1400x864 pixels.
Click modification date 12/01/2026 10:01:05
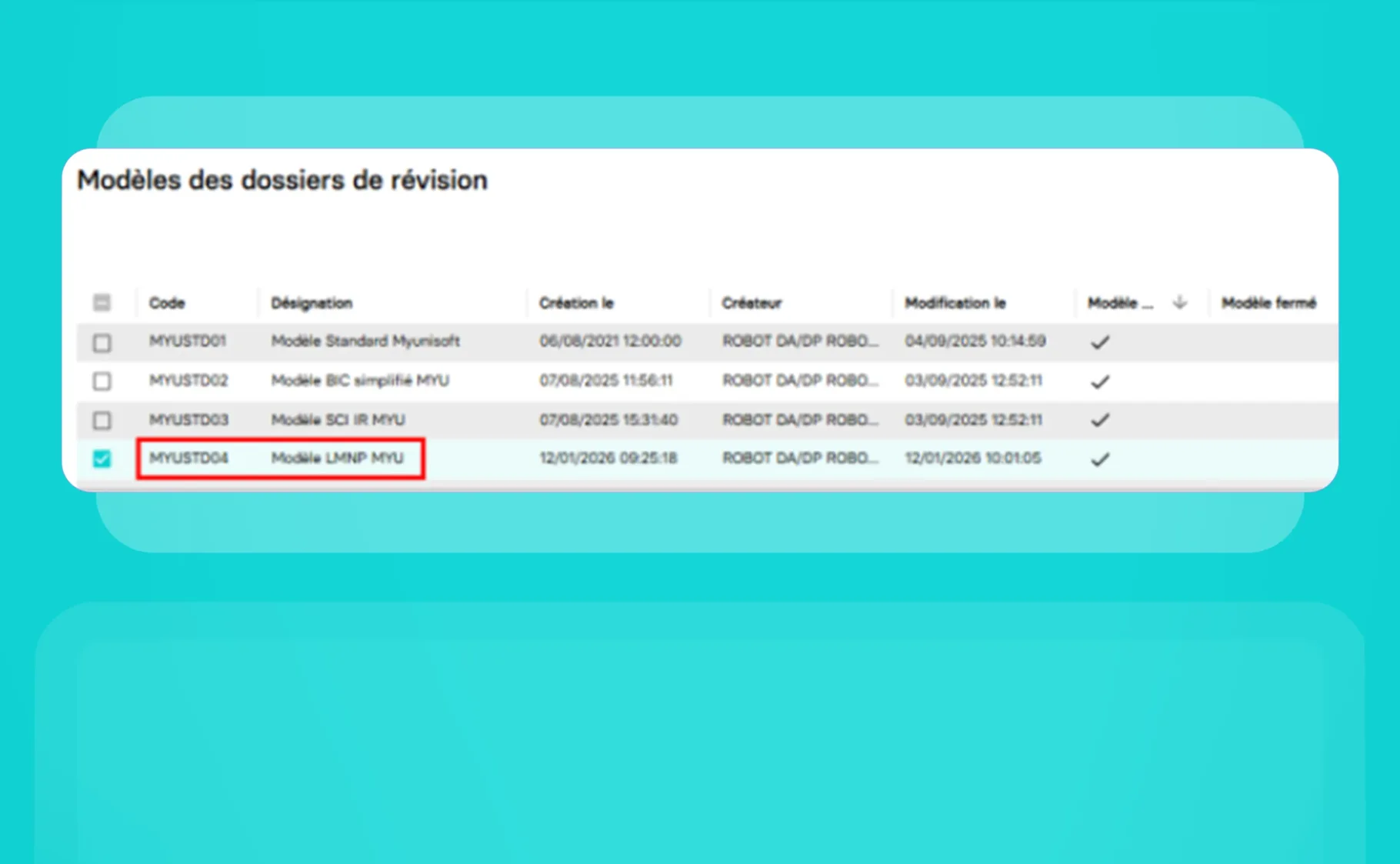pyautogui.click(x=973, y=458)
